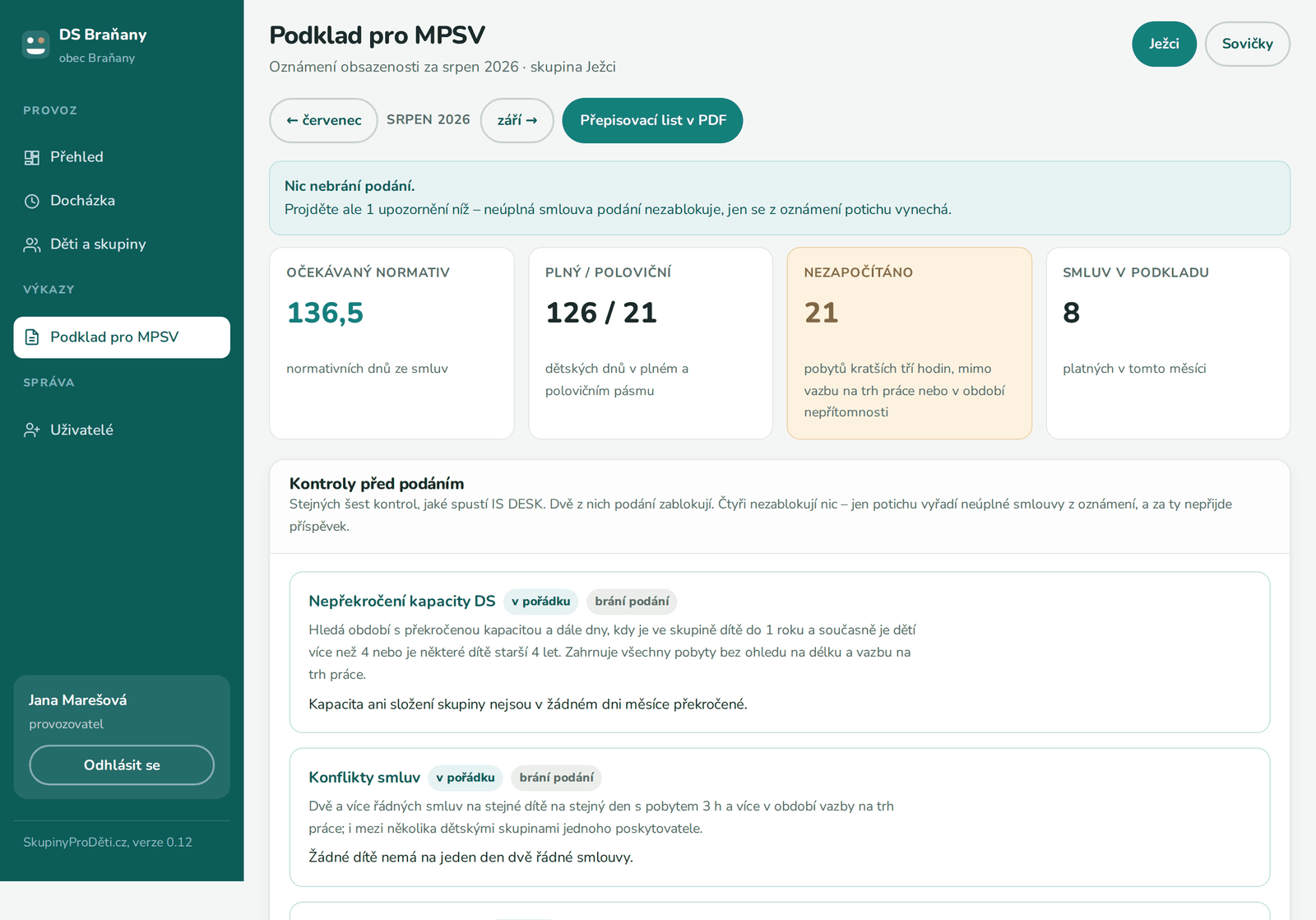The height and width of the screenshot is (920, 1316).
Task: Click the Smluv v podkladu value 8
Action: coord(1071,313)
